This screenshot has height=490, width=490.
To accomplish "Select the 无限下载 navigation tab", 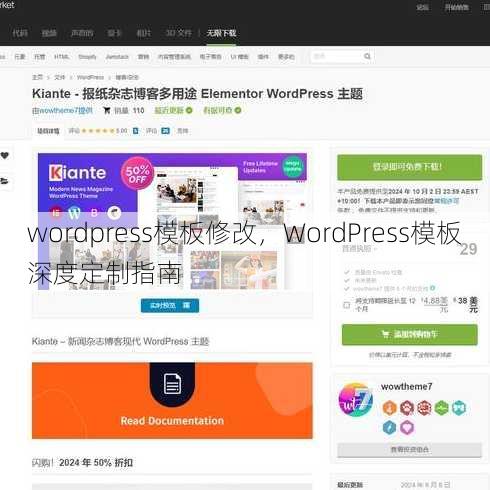I will click(x=221, y=33).
